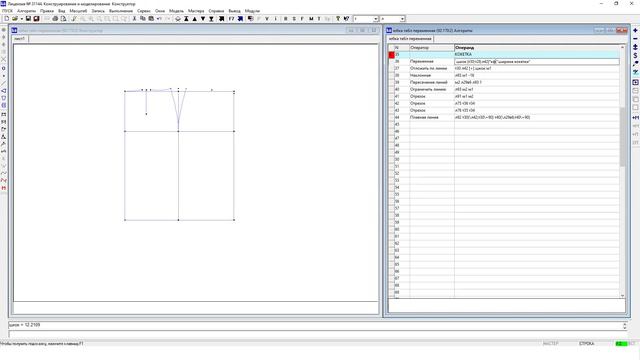Screen dimensions: 640x360
Task: Click the blue minus icon in right toolbar
Action: [636, 39]
